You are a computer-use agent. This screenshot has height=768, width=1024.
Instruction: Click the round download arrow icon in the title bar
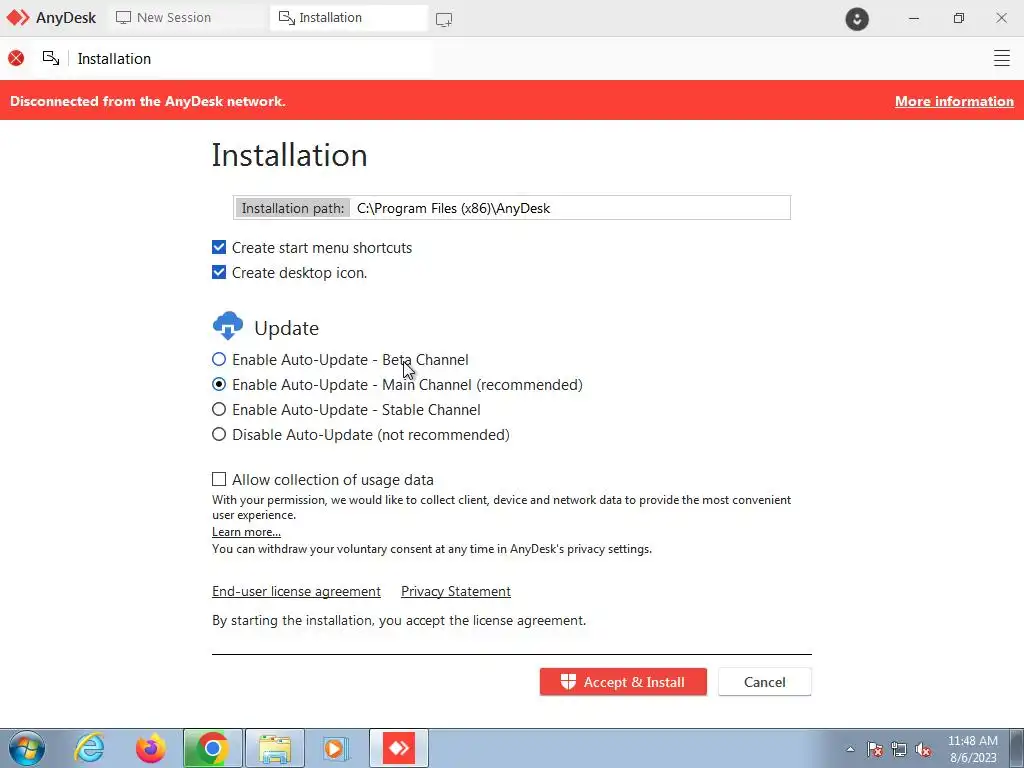point(857,19)
